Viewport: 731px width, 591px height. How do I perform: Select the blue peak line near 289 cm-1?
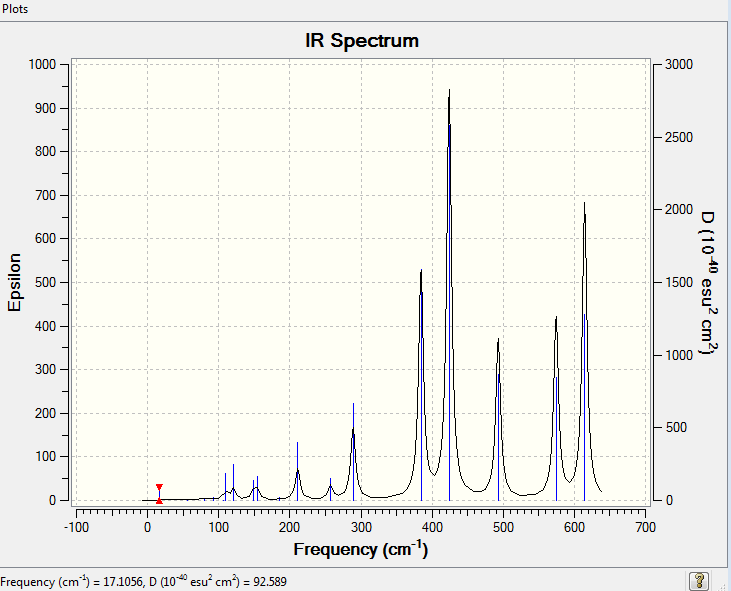pos(353,452)
